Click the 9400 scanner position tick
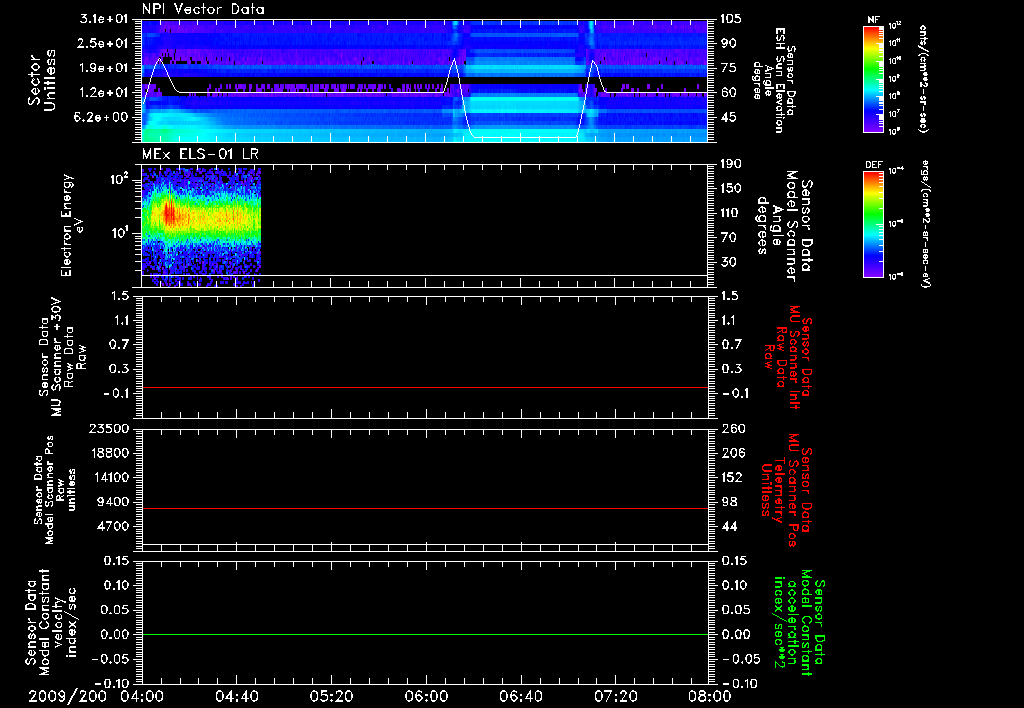This screenshot has height=708, width=1024. pyautogui.click(x=113, y=502)
